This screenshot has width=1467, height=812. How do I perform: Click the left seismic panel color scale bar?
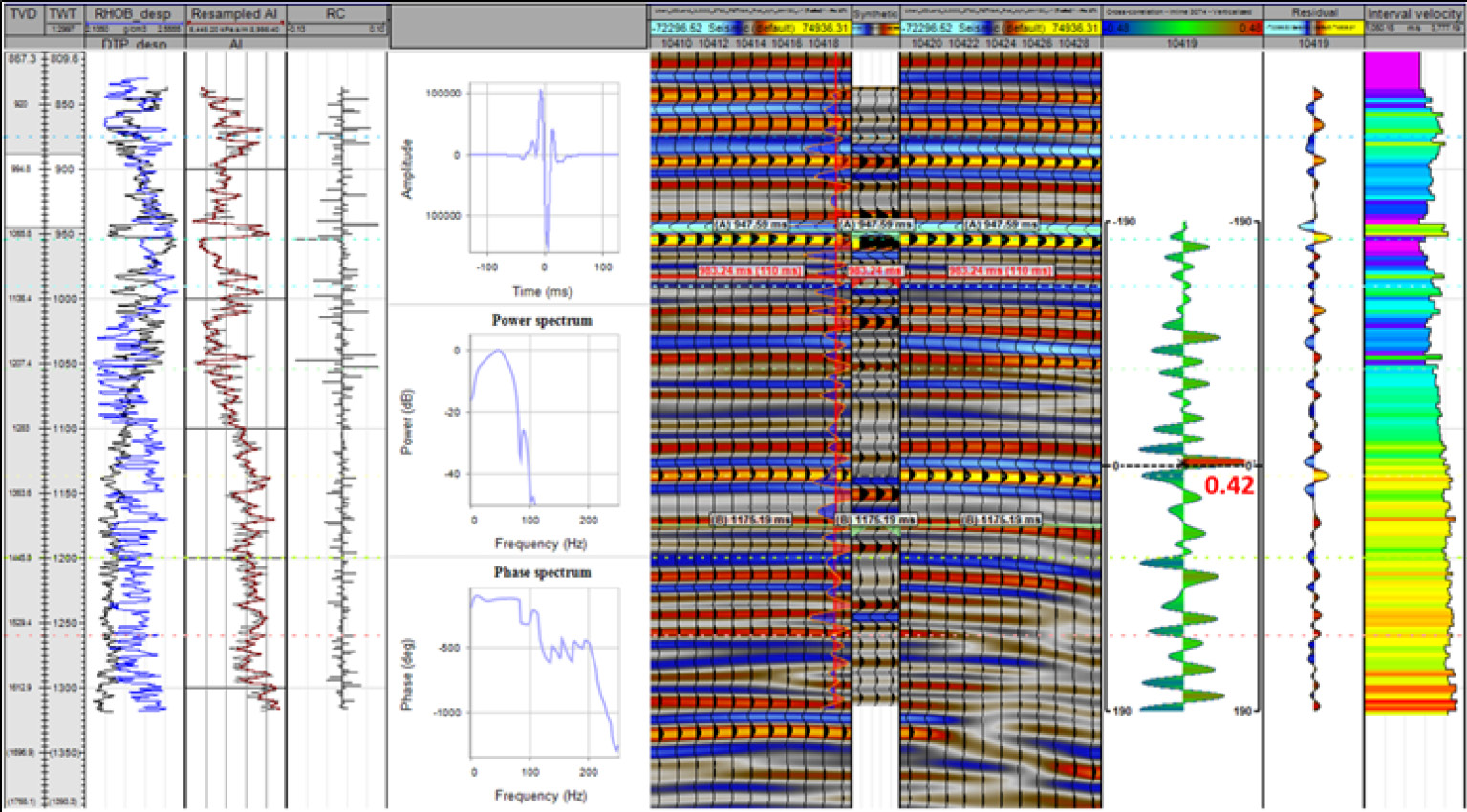749,29
